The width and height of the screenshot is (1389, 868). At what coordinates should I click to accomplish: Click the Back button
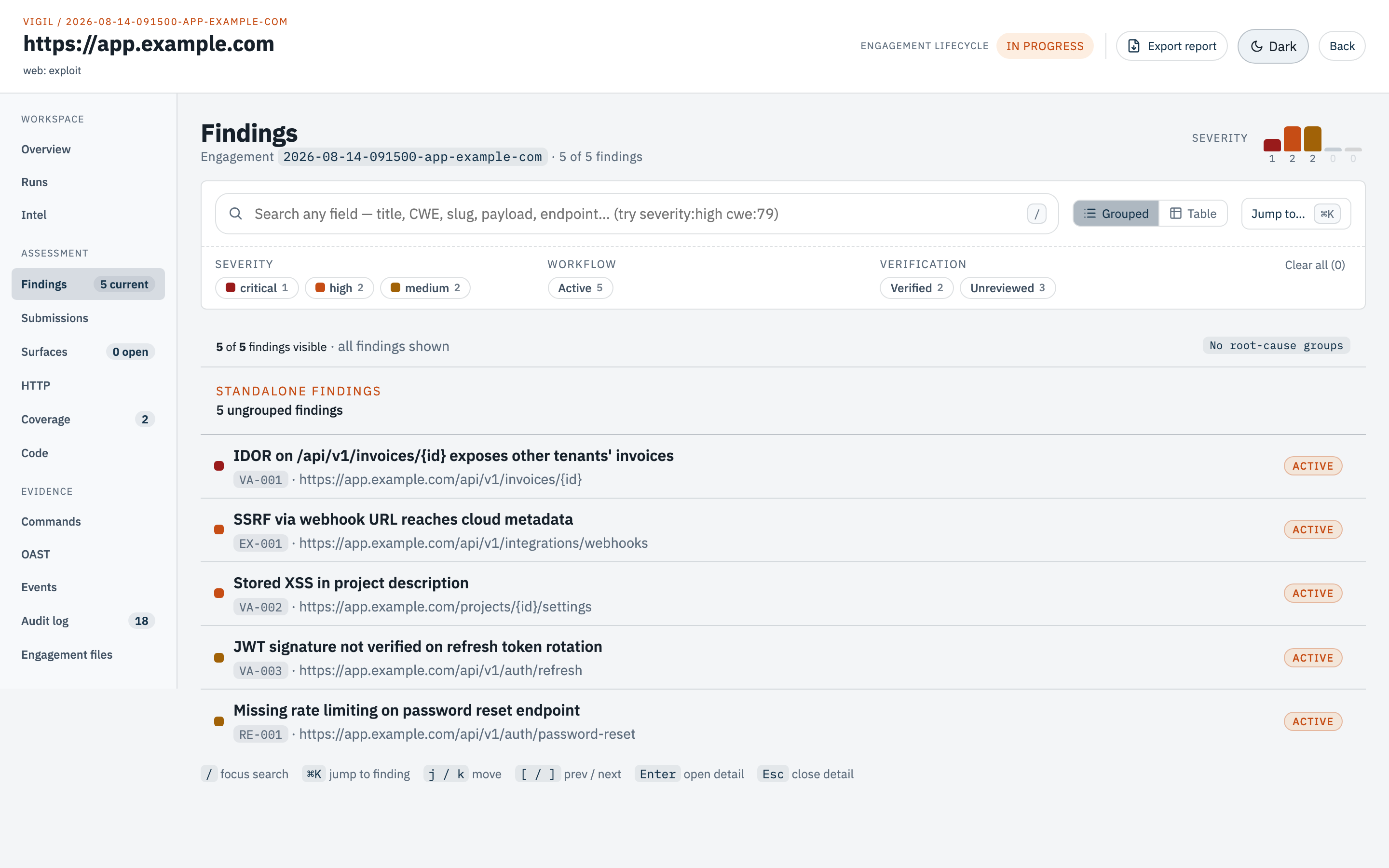point(1342,46)
